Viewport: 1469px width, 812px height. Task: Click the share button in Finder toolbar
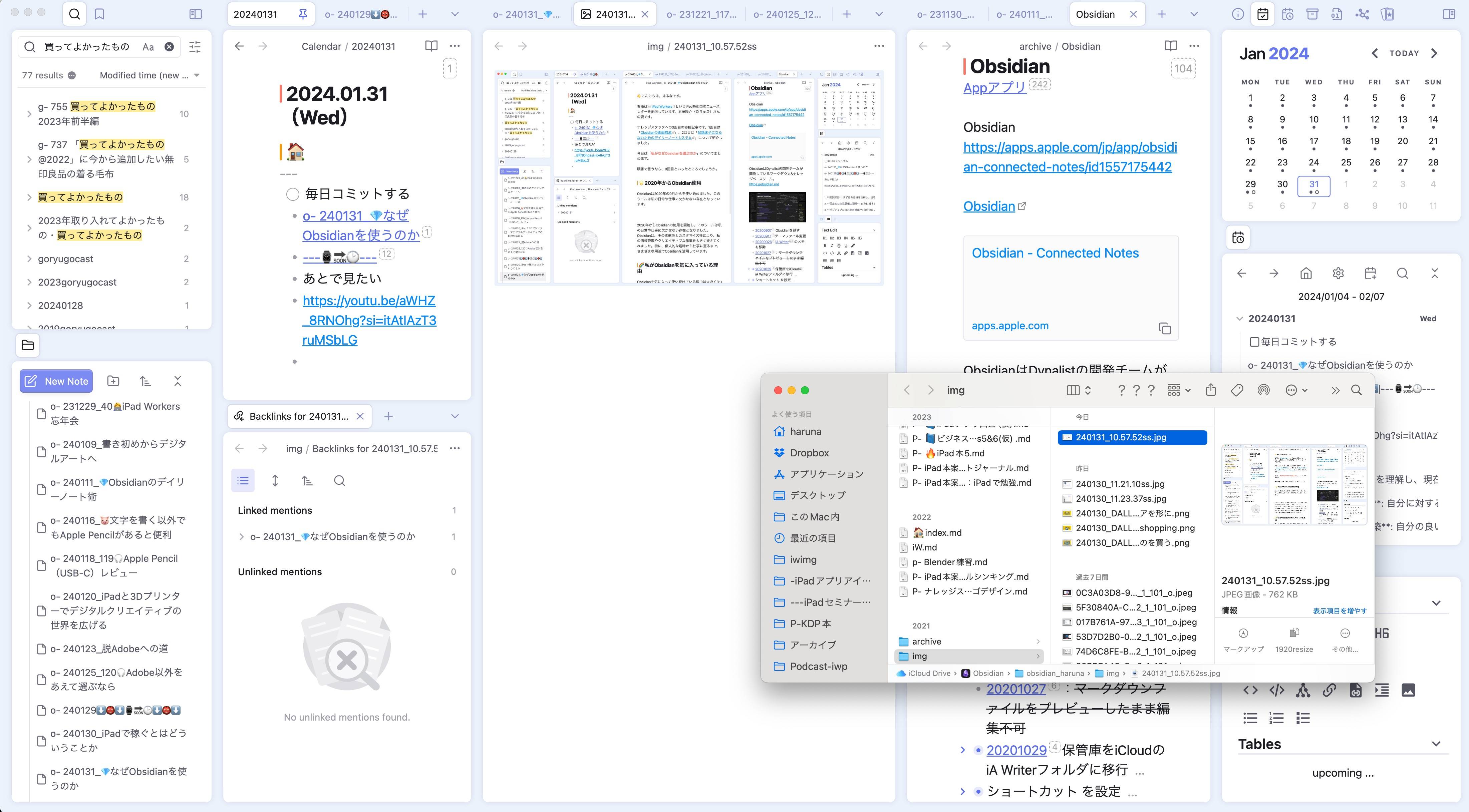[x=1211, y=390]
